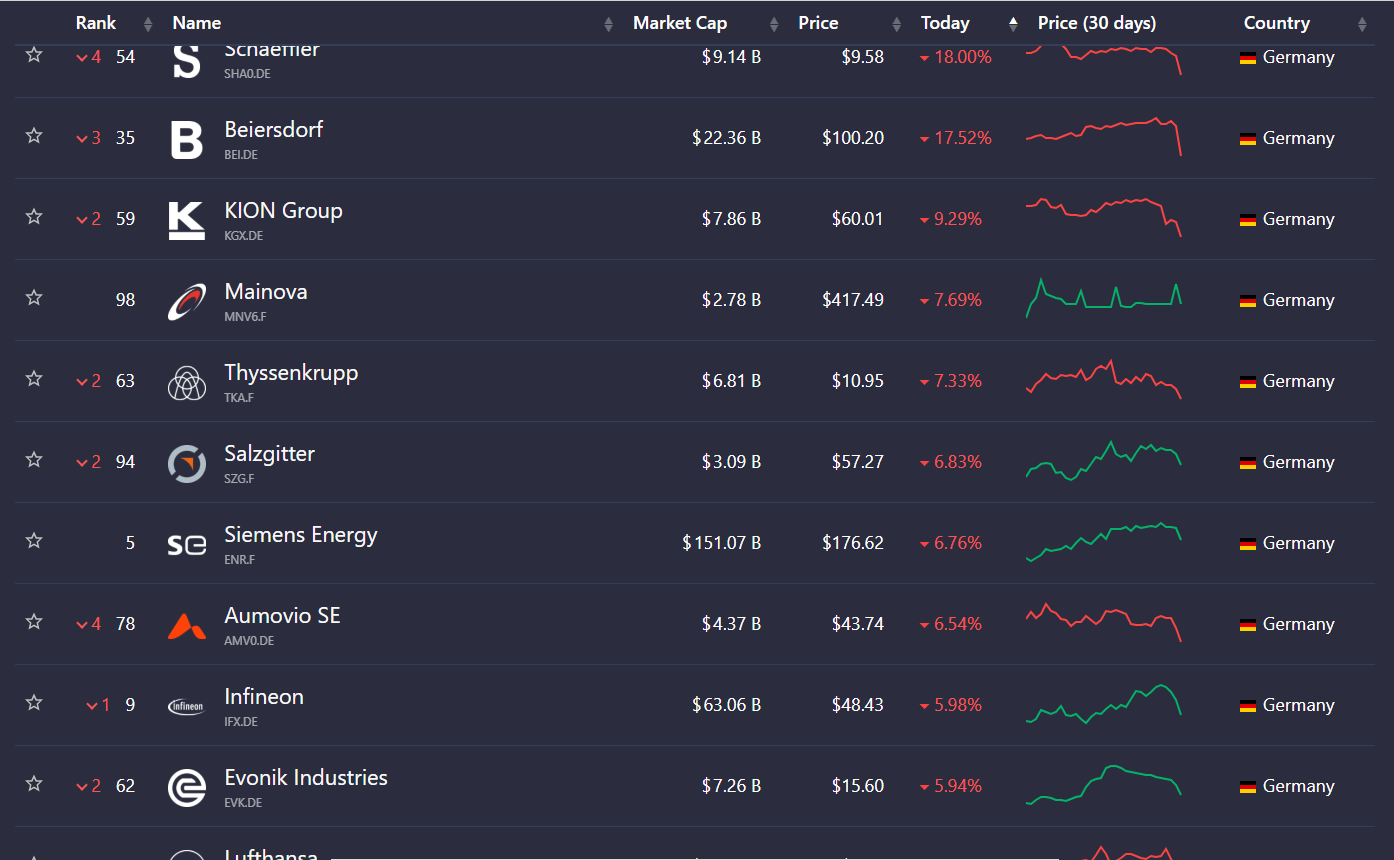The width and height of the screenshot is (1394, 860).
Task: Toggle the Thyssenkrupp favorite star
Action: click(x=34, y=378)
